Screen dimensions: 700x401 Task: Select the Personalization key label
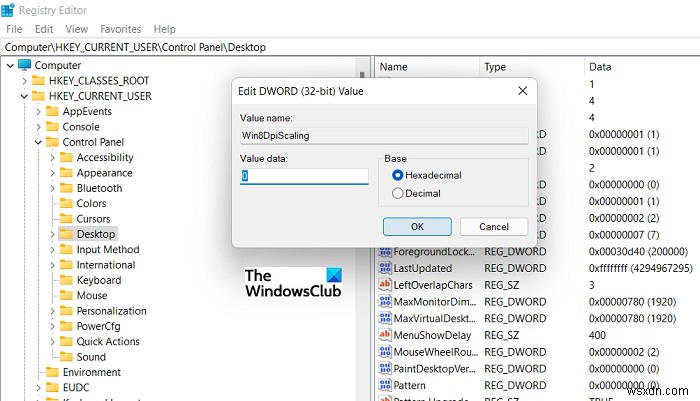pos(112,311)
